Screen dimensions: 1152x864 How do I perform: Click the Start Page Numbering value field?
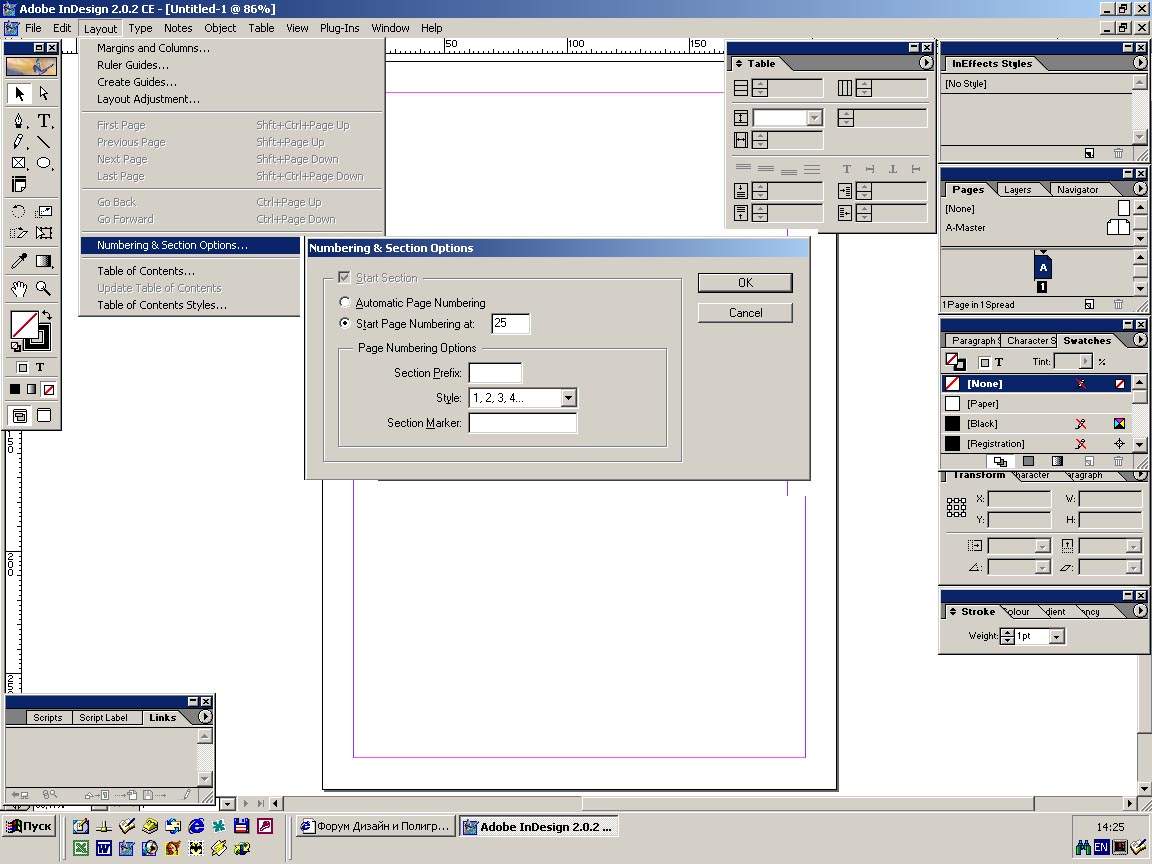pyautogui.click(x=510, y=323)
